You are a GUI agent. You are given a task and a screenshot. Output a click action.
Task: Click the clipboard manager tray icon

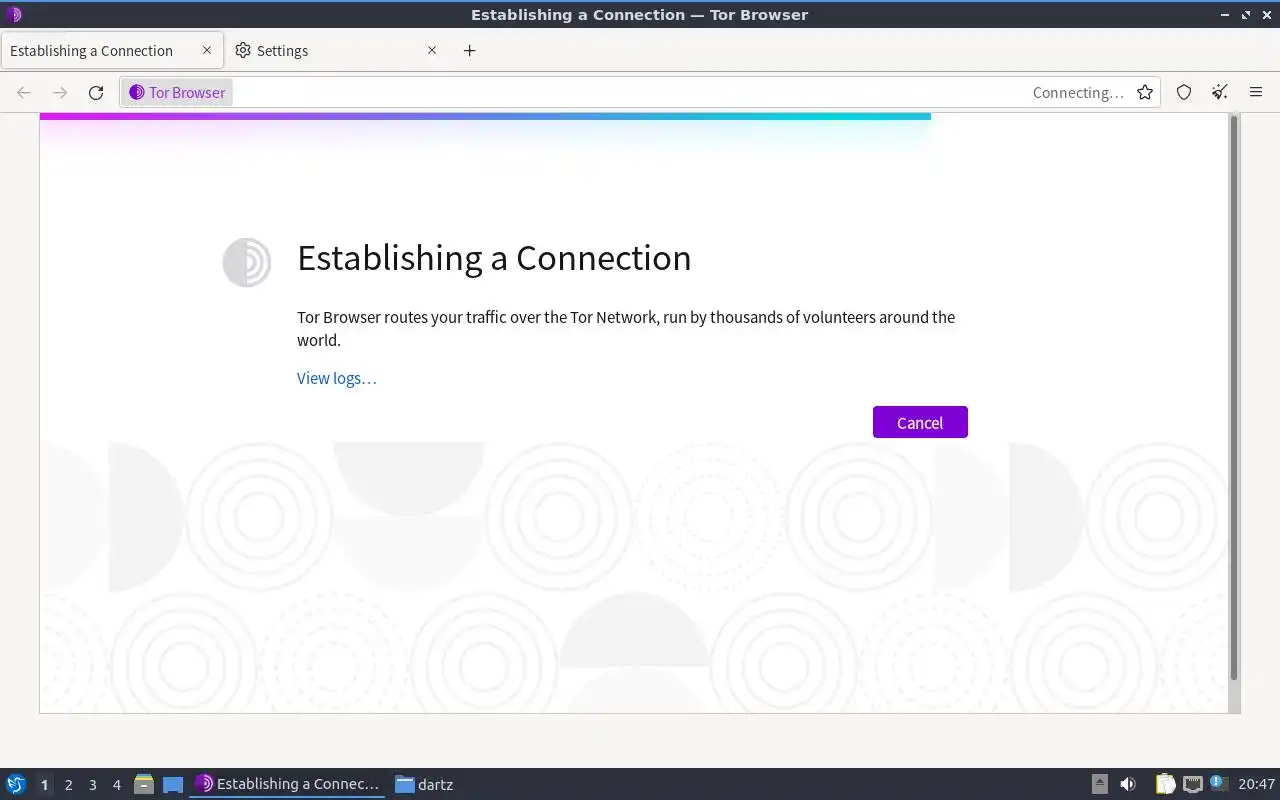click(x=1165, y=784)
